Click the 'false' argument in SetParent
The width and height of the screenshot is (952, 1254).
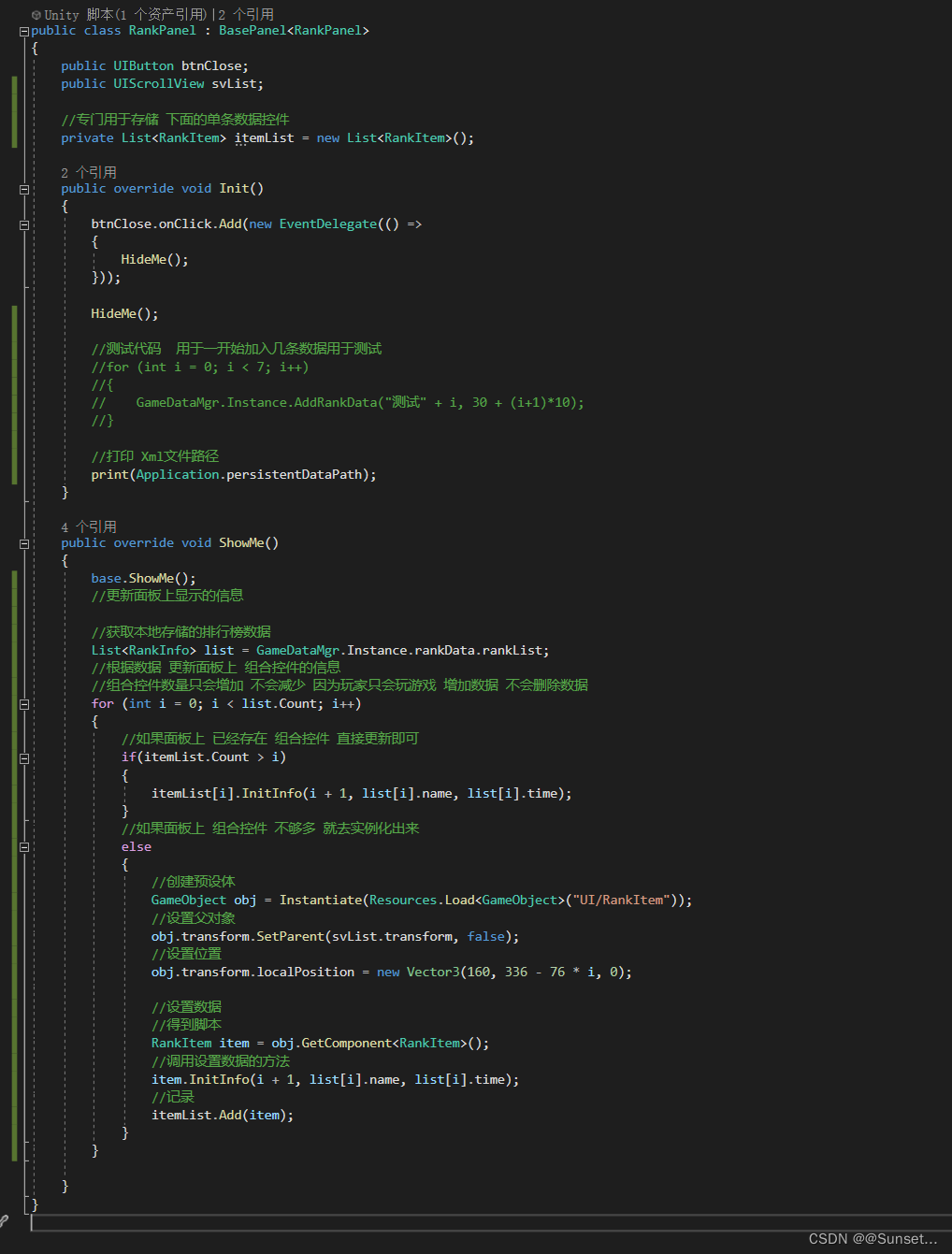point(485,937)
